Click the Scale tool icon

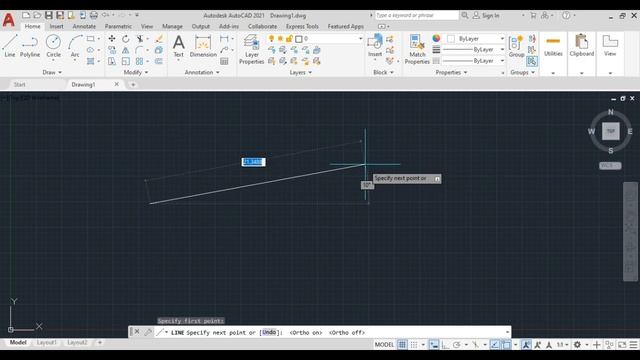click(x=126, y=61)
